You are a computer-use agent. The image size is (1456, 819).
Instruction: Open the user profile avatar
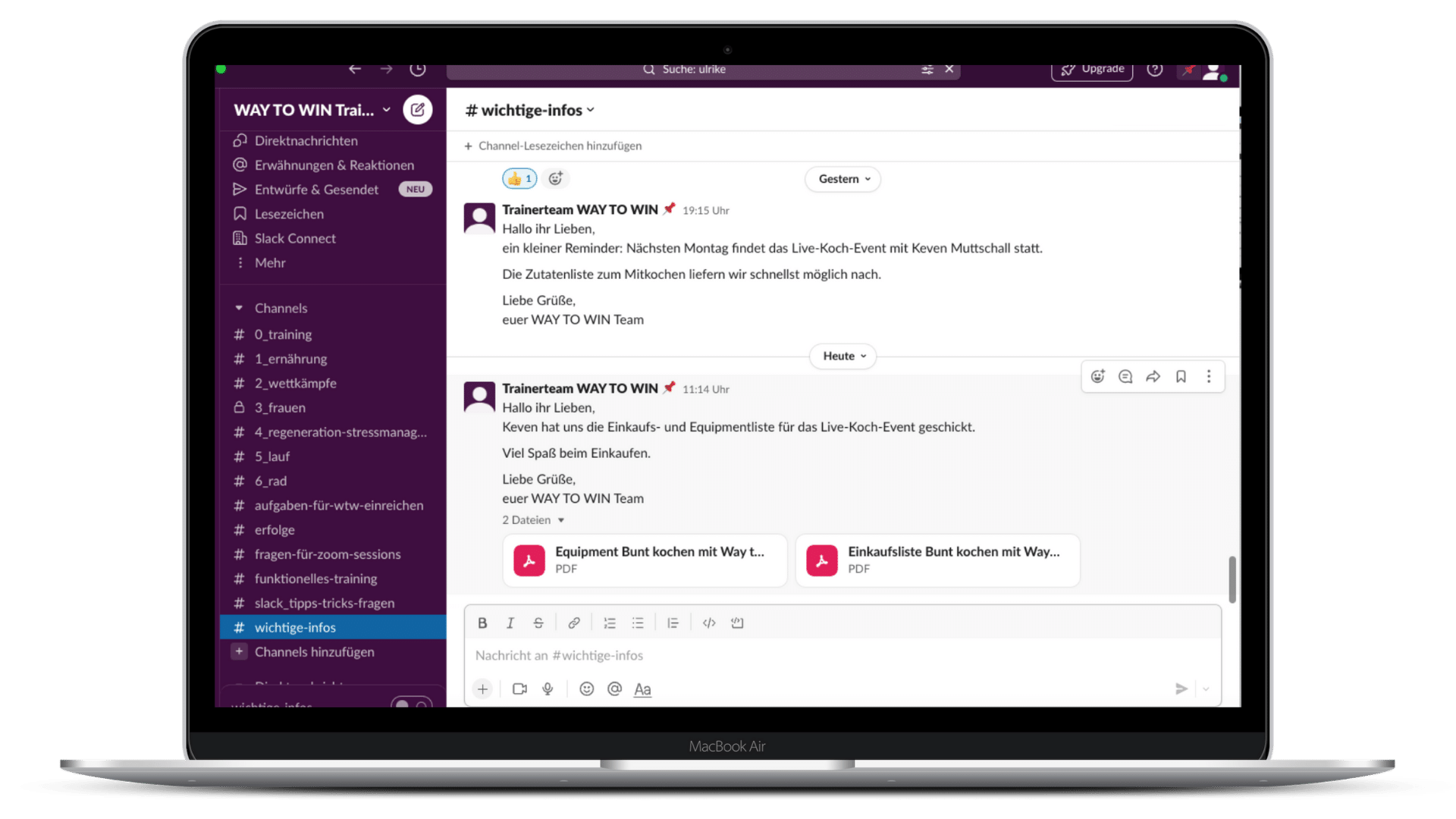click(x=1213, y=71)
